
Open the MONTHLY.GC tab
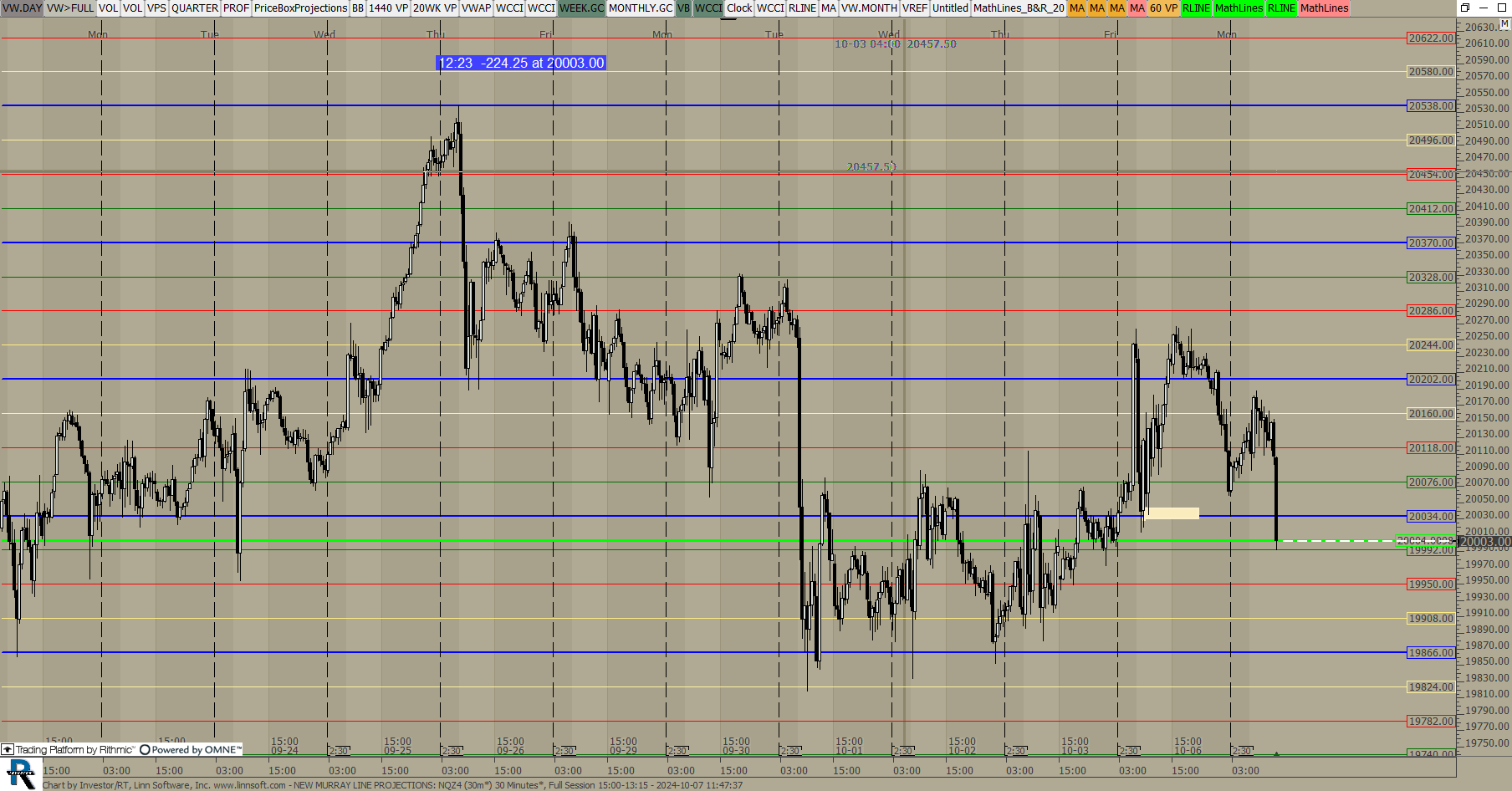pos(640,8)
